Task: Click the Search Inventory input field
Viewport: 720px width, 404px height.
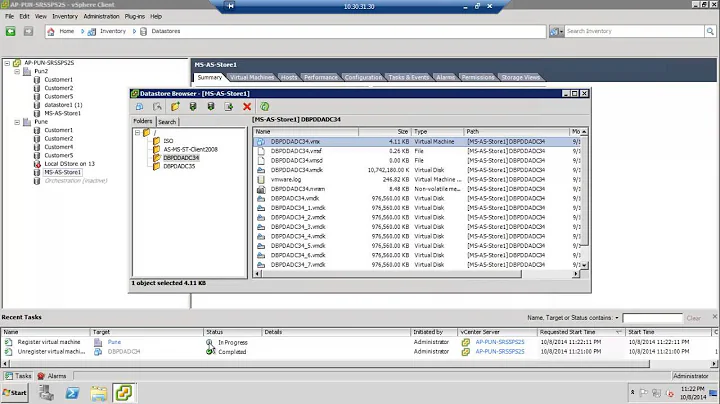Action: (635, 31)
